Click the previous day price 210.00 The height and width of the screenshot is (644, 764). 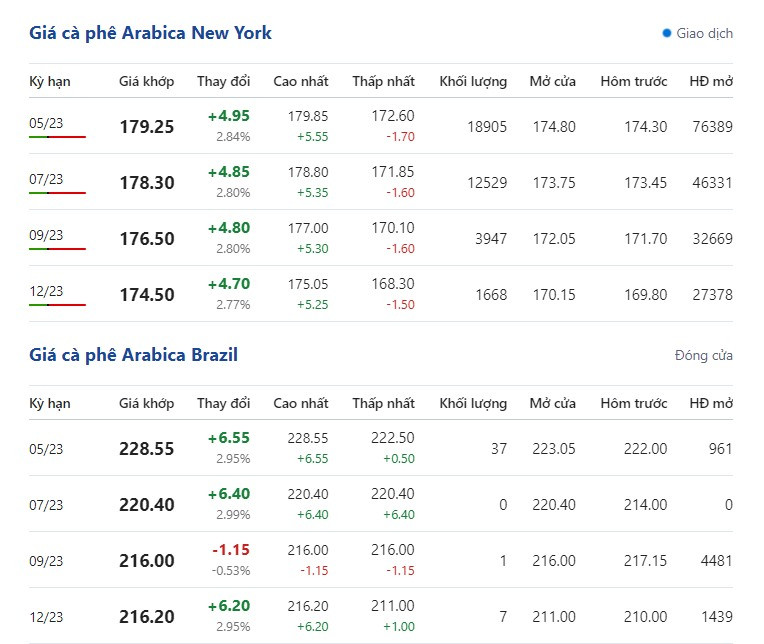click(x=646, y=617)
